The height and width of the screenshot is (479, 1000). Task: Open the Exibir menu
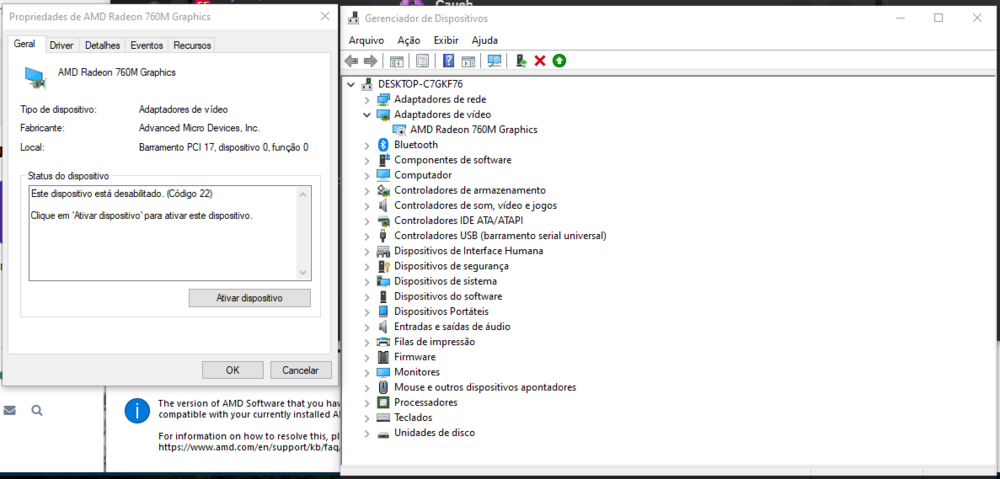(x=446, y=40)
